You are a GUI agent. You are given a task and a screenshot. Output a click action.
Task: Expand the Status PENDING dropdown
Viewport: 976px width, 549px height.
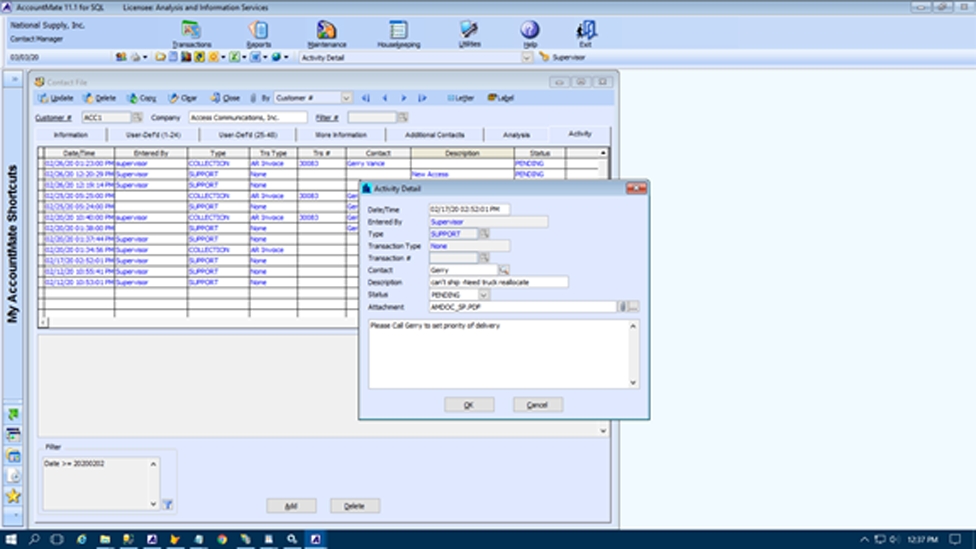(485, 295)
